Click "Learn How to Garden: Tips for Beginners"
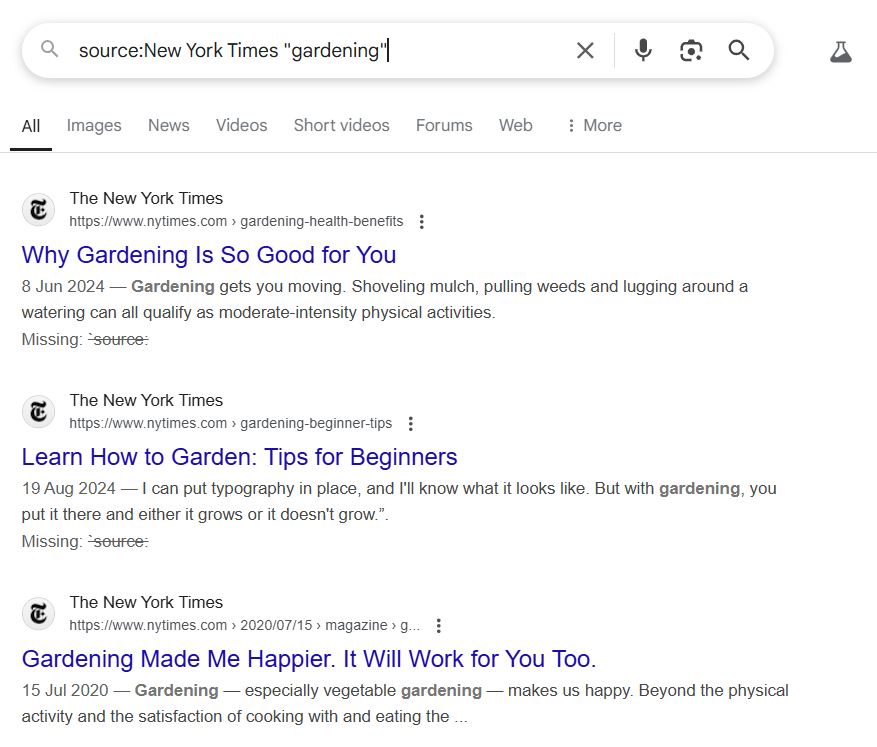This screenshot has width=877, height=747. point(239,457)
